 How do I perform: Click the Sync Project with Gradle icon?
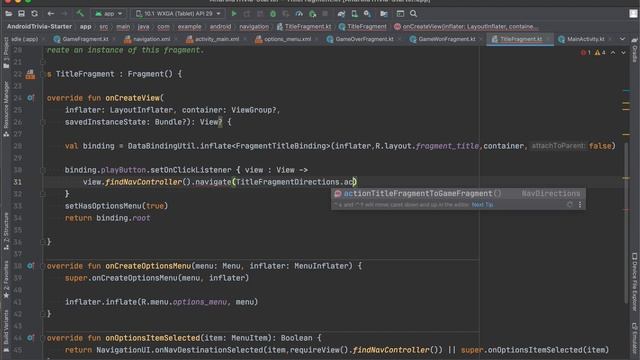click(341, 13)
